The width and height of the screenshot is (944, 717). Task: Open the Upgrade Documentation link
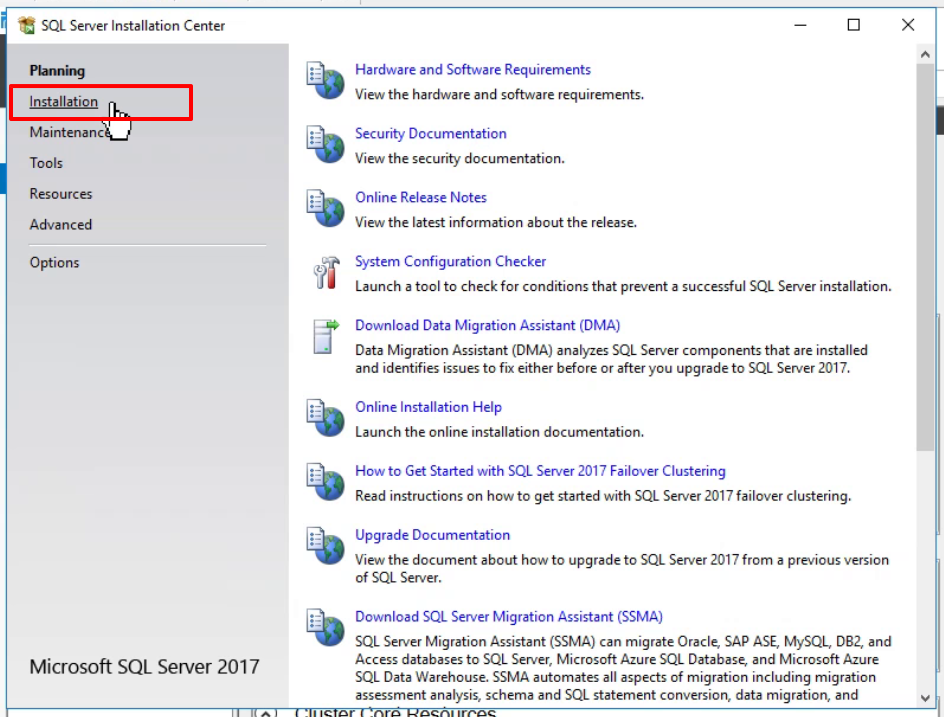click(432, 535)
